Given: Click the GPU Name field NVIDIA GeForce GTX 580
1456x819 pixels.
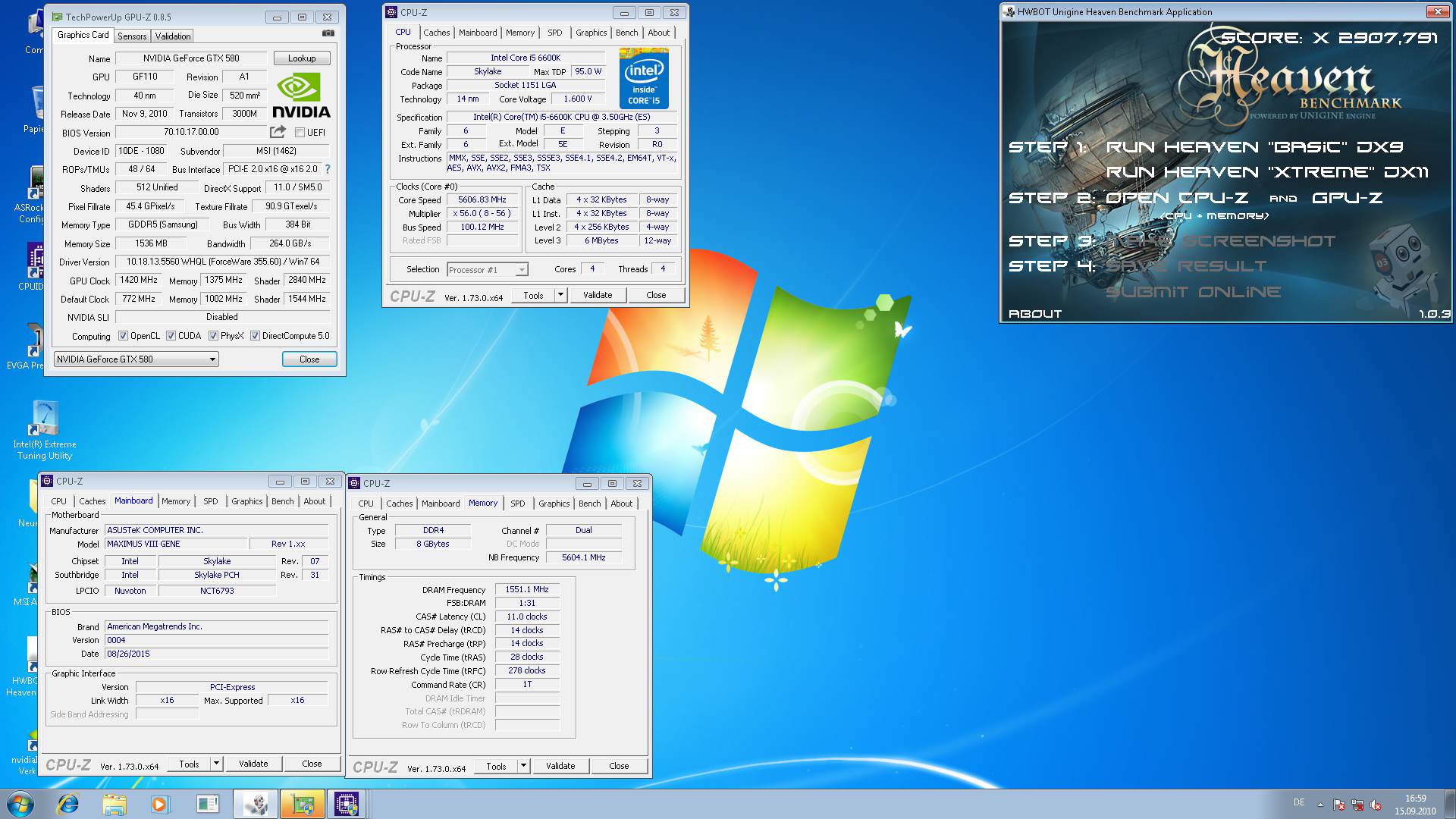Looking at the screenshot, I should tap(191, 58).
